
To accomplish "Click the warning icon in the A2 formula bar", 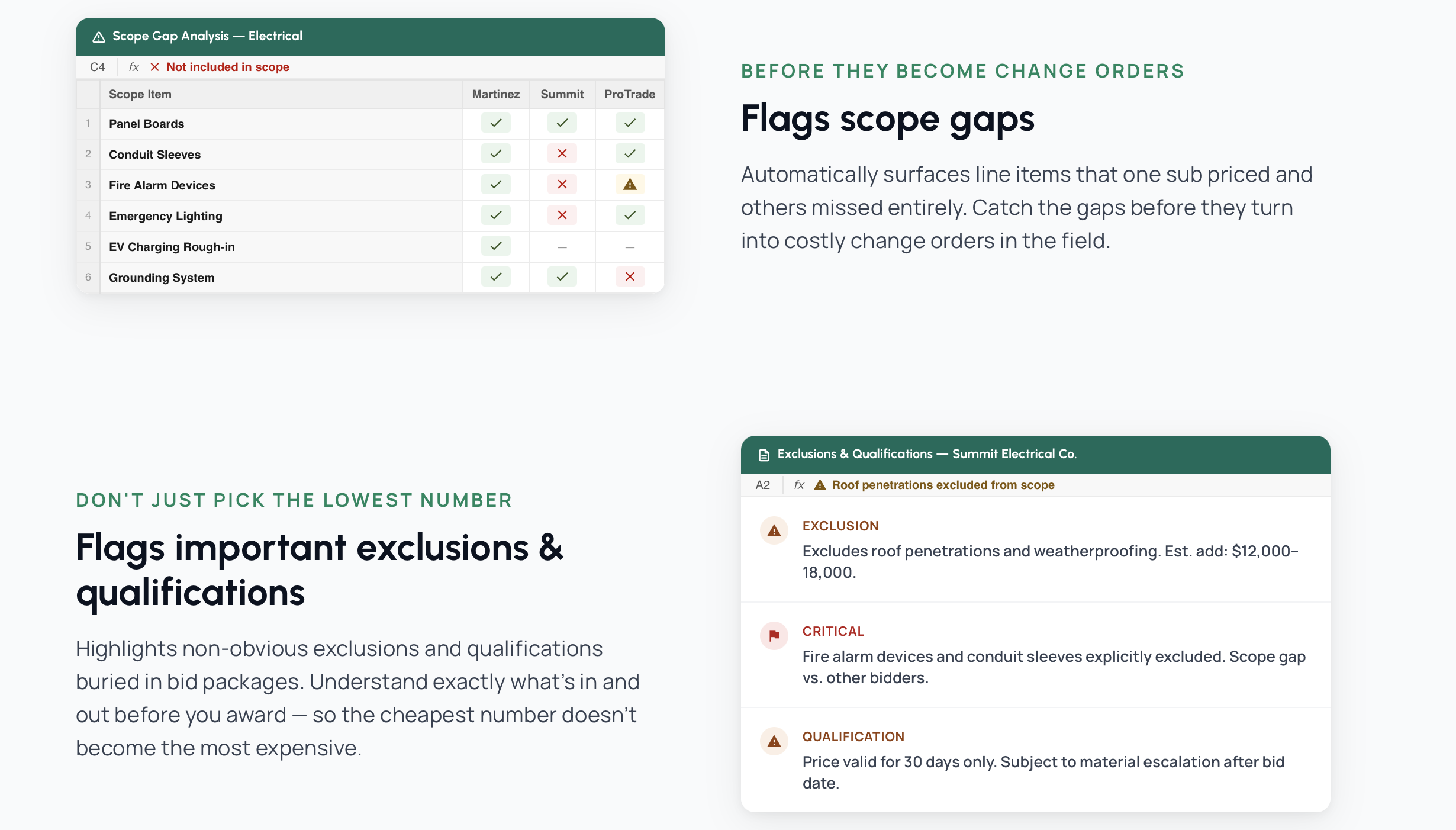I will pos(820,485).
